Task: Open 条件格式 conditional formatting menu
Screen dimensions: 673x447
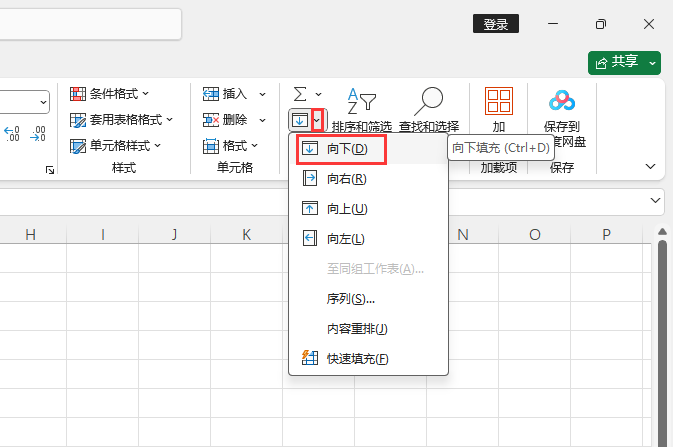Action: [109, 94]
